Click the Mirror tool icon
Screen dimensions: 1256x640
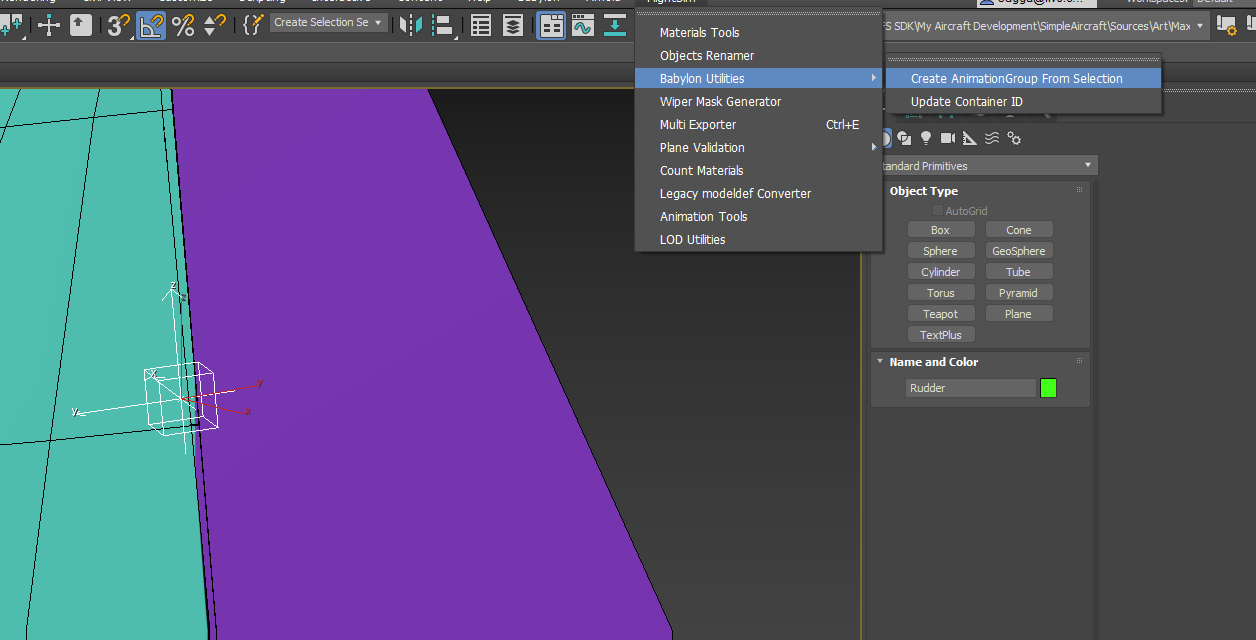(x=410, y=26)
